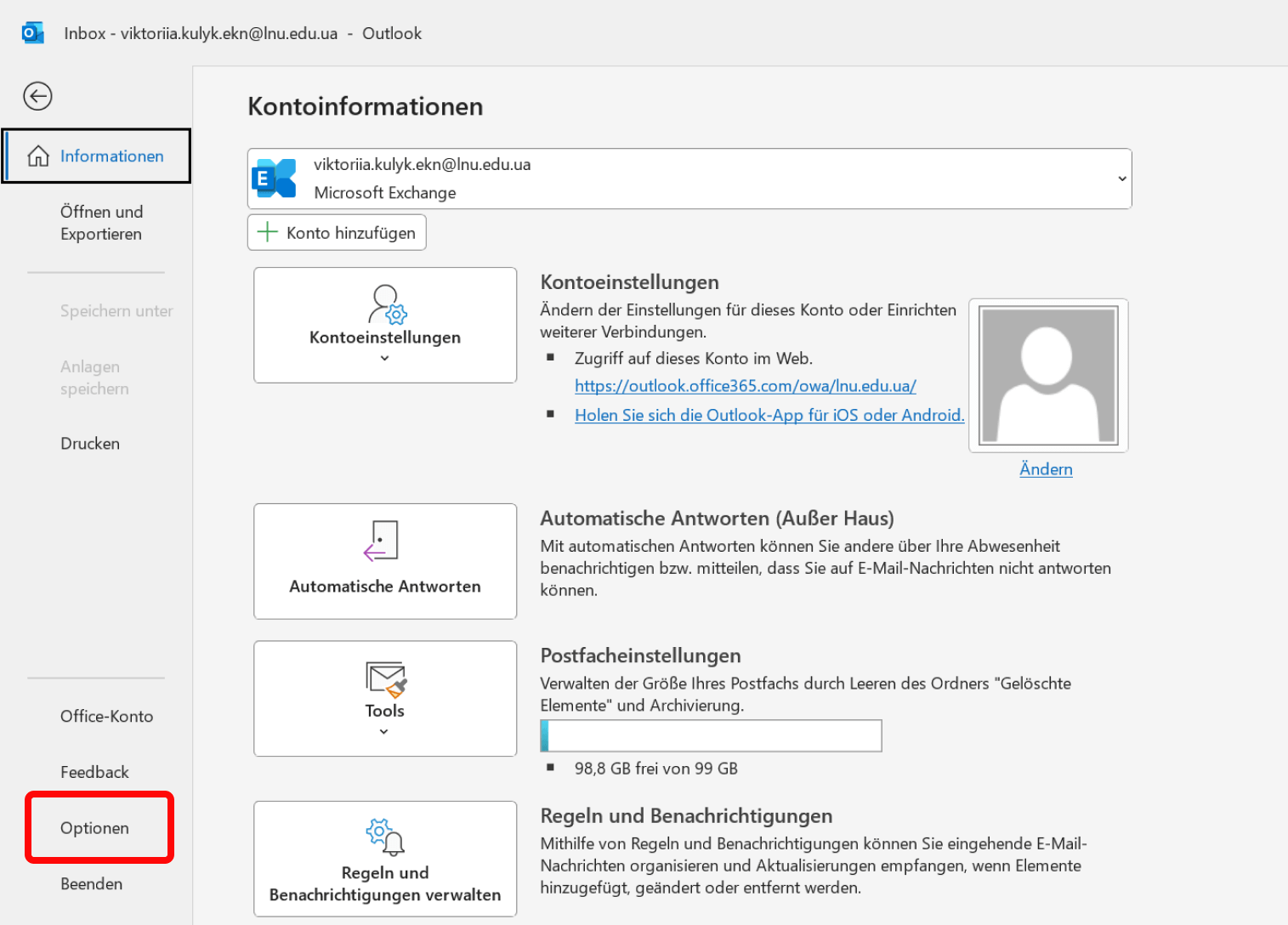The width and height of the screenshot is (1288, 925).
Task: Click the Regeln und Benachrichtigungen heading
Action: (687, 816)
